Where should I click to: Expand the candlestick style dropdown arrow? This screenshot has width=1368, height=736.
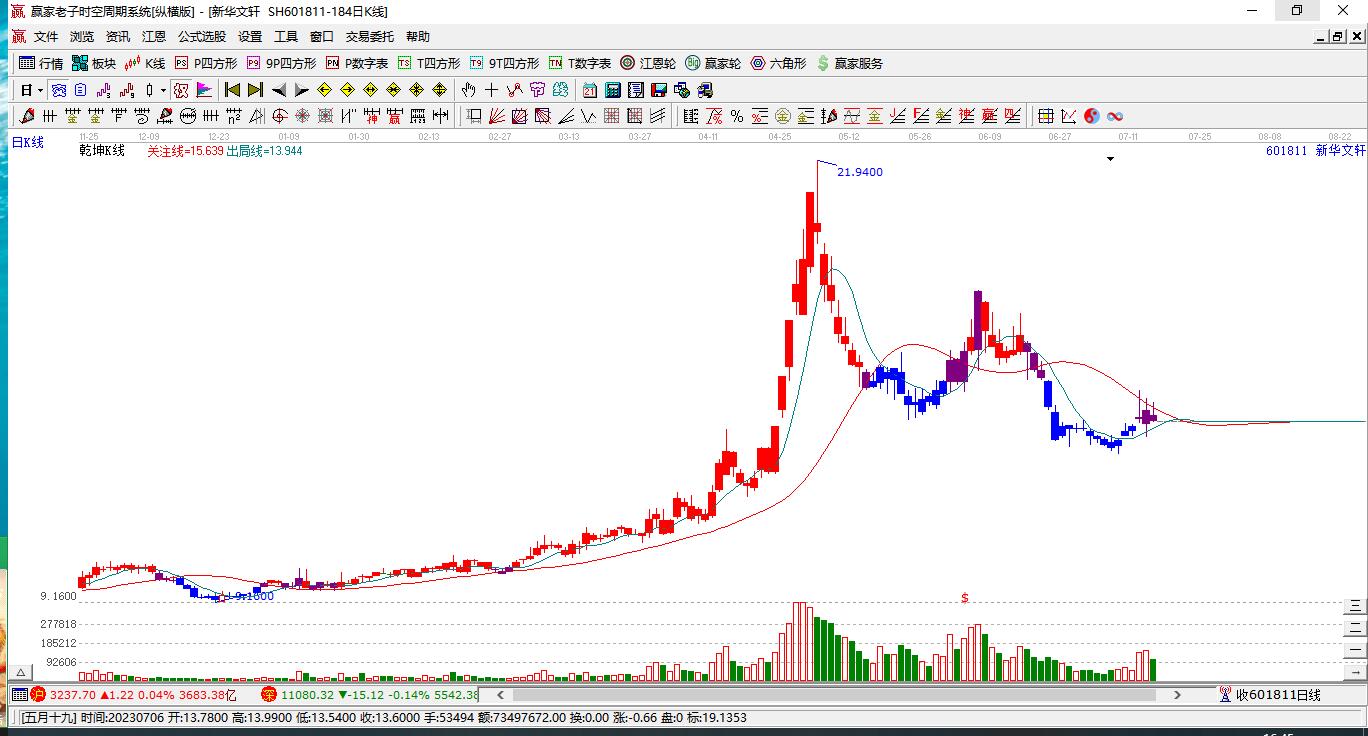pos(162,90)
